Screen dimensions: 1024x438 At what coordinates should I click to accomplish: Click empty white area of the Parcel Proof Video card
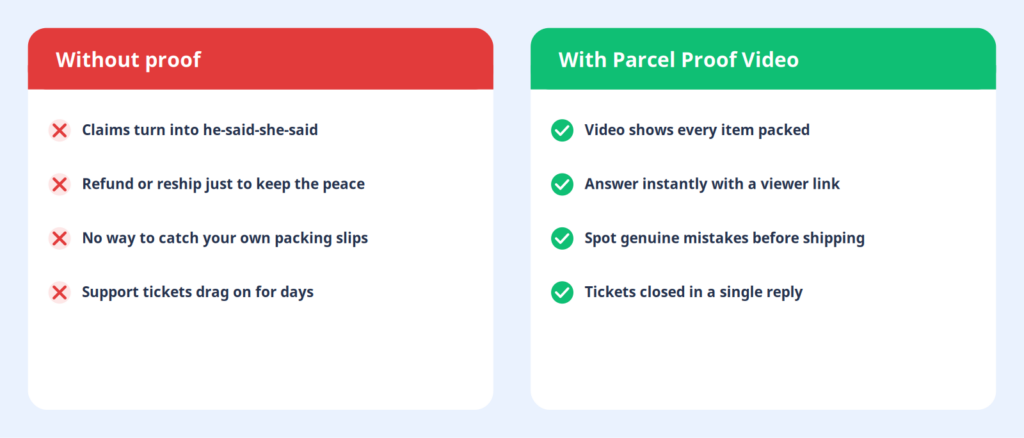click(763, 359)
